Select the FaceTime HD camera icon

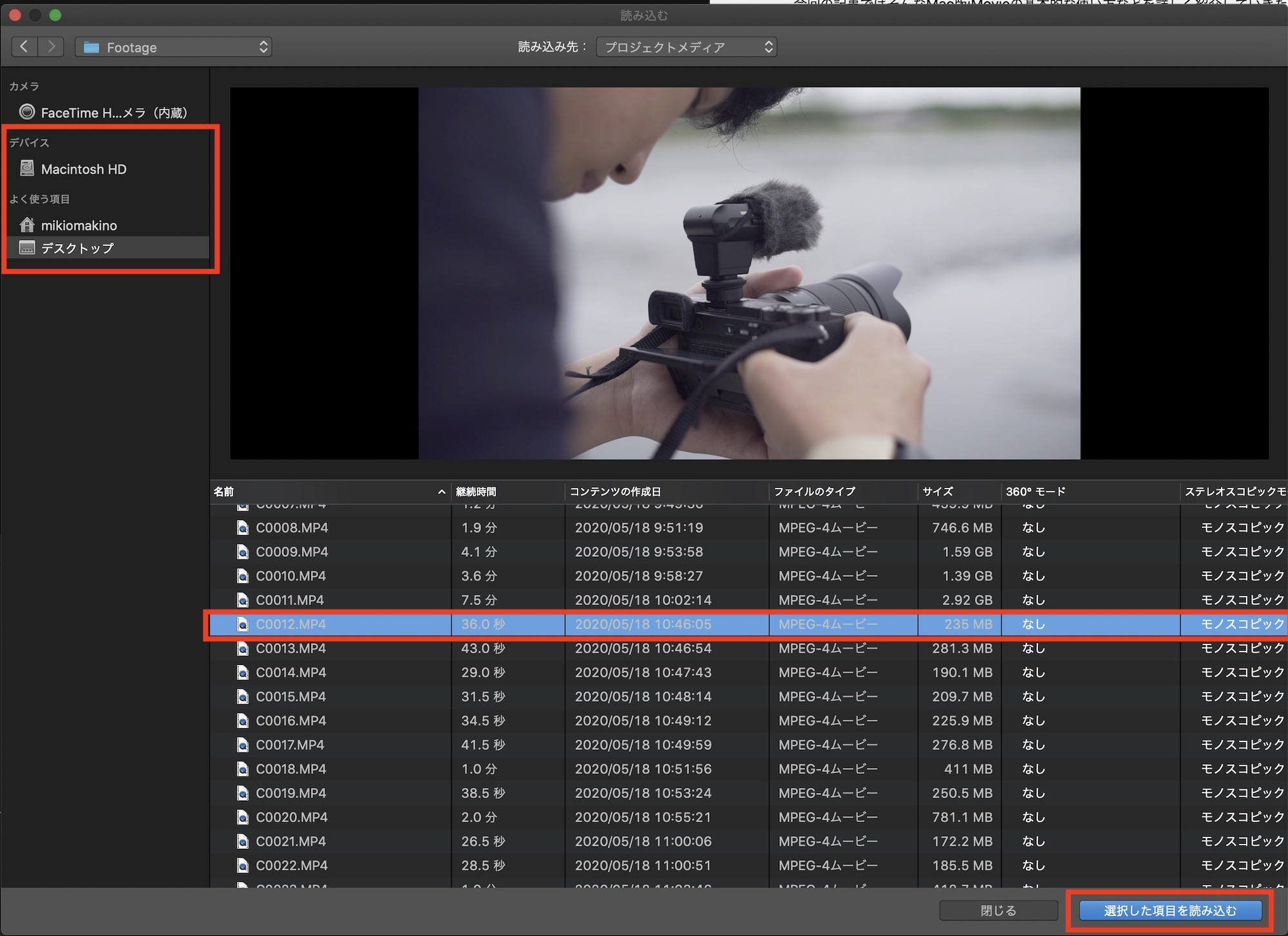click(x=27, y=112)
